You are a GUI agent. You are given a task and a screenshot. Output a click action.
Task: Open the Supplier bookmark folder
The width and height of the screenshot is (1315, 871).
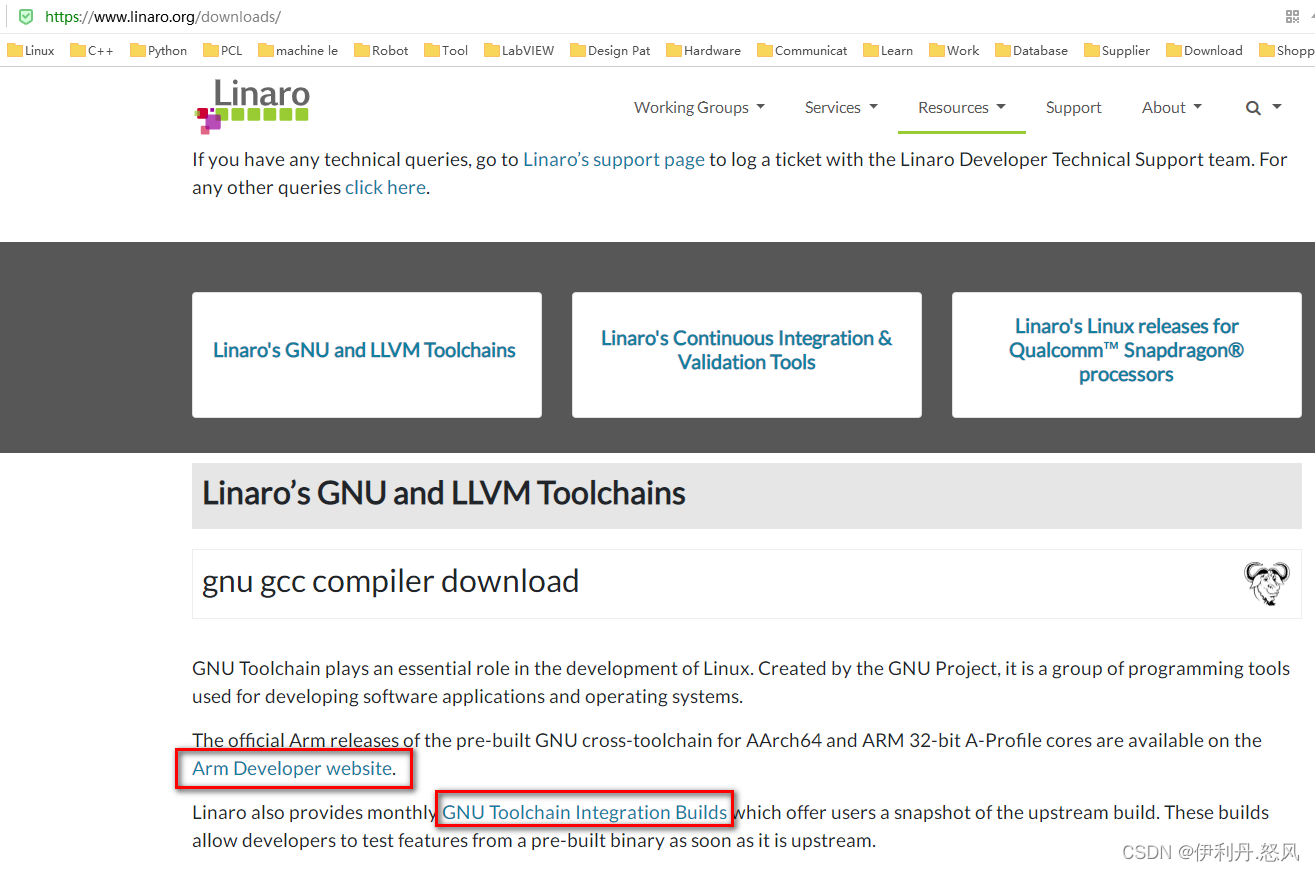pos(1117,50)
